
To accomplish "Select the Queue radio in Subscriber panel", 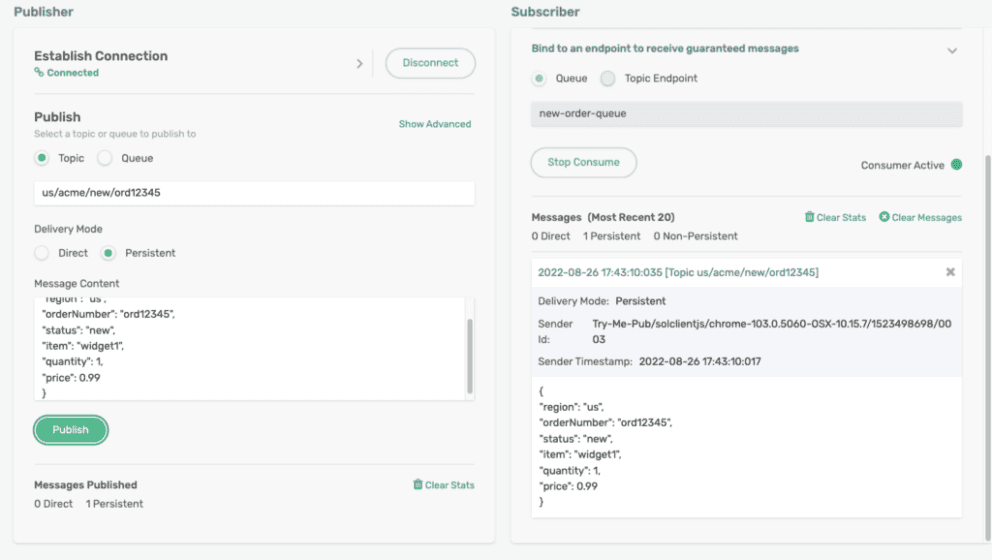I will 539,78.
